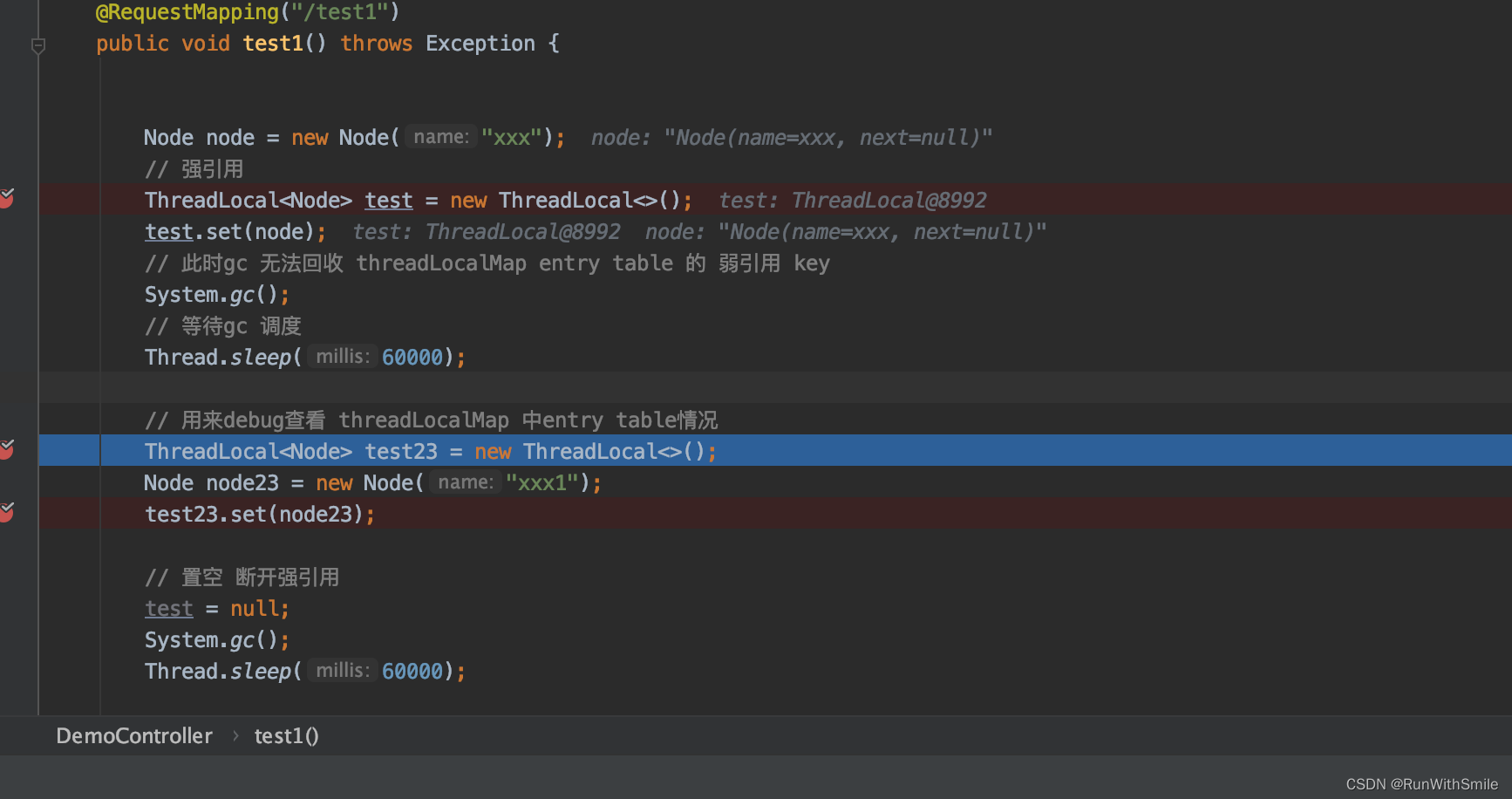Click the test1 method name
The width and height of the screenshot is (1512, 799).
tap(273, 44)
